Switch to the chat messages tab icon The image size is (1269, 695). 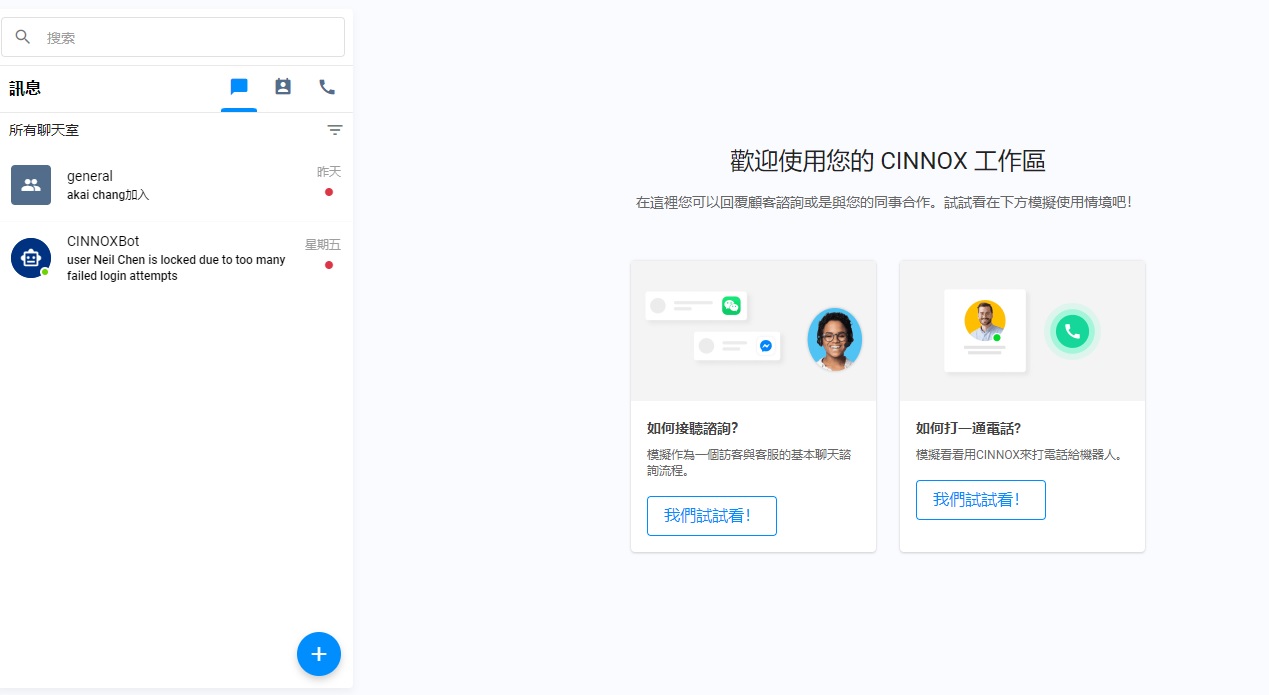coord(239,87)
